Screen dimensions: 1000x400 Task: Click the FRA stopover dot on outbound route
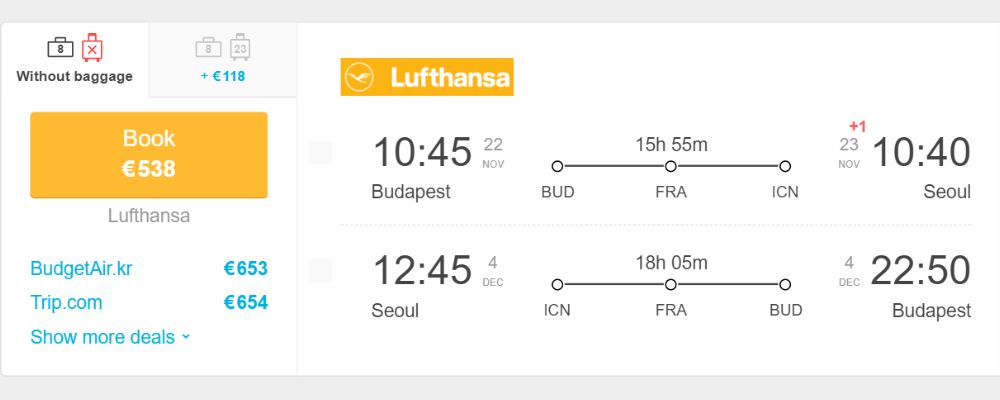[x=670, y=167]
